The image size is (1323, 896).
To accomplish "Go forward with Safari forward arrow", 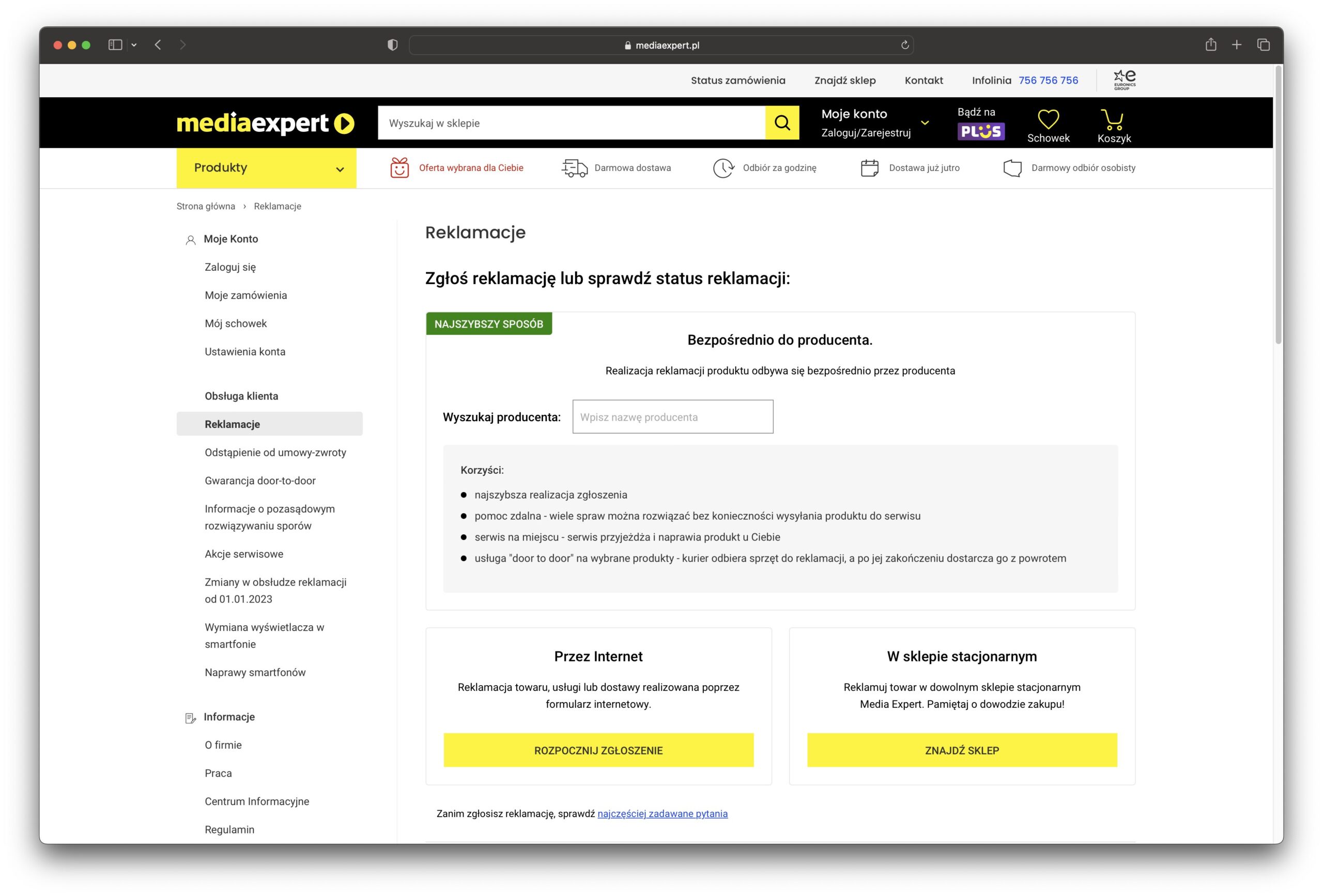I will coord(183,44).
